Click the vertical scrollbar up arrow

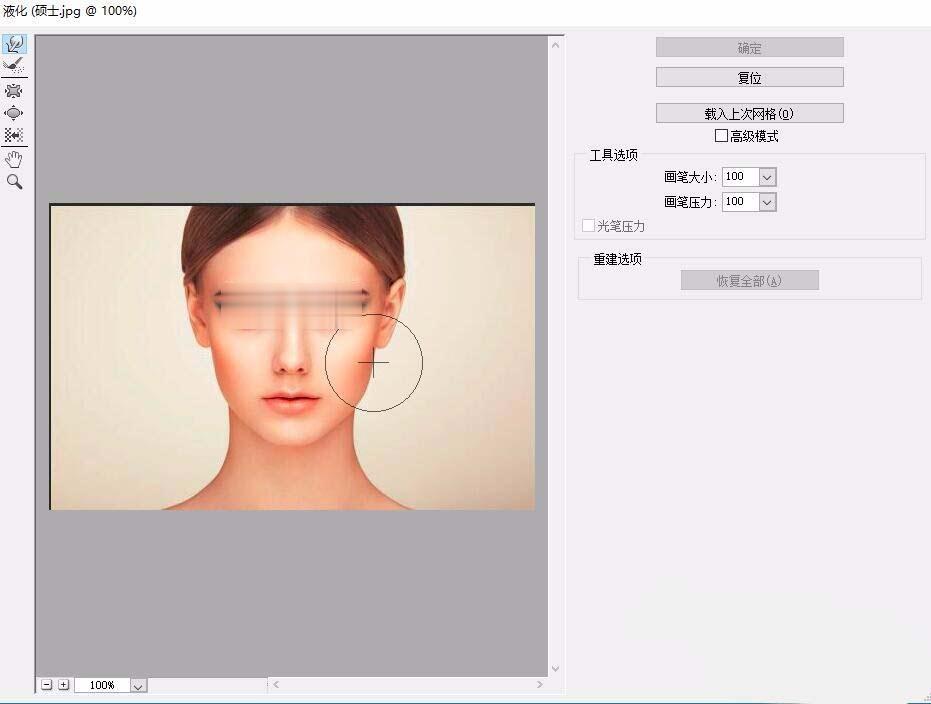pyautogui.click(x=555, y=45)
